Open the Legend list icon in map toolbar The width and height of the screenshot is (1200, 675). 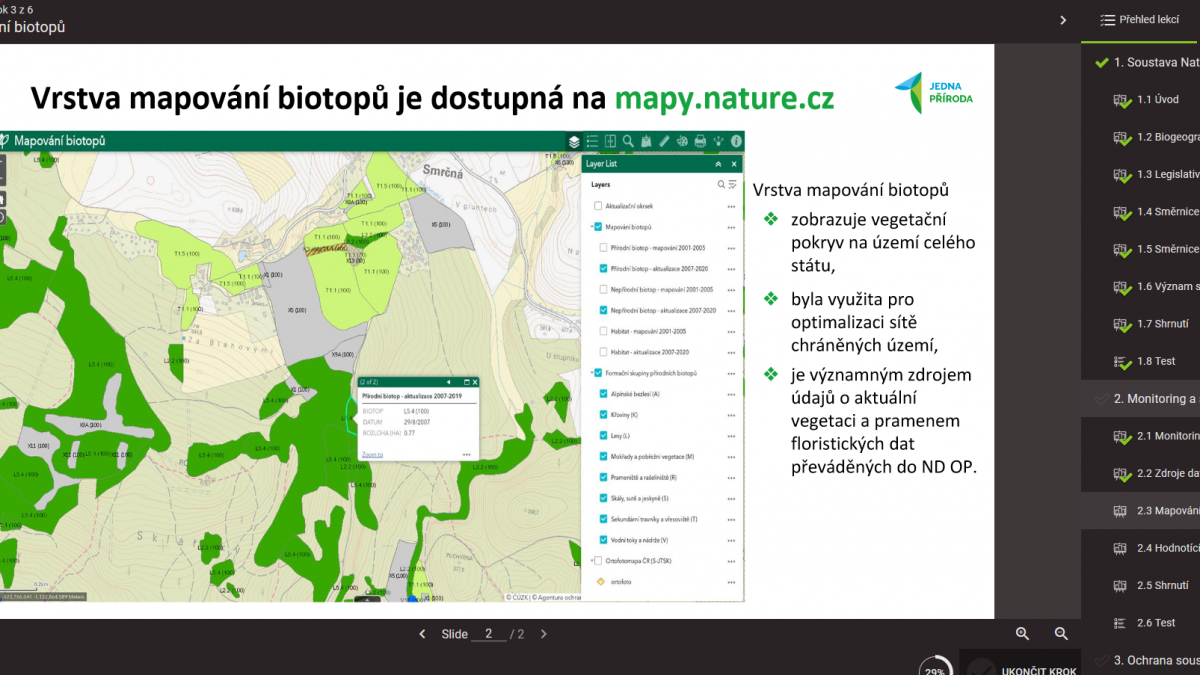592,141
